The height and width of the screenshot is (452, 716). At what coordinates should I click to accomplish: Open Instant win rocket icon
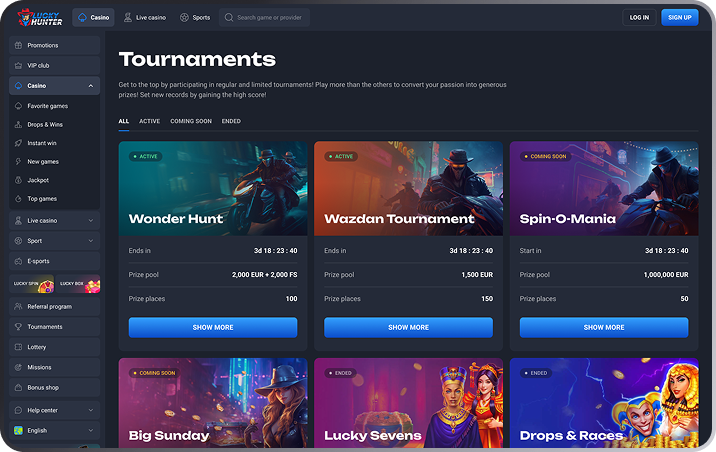coord(18,143)
